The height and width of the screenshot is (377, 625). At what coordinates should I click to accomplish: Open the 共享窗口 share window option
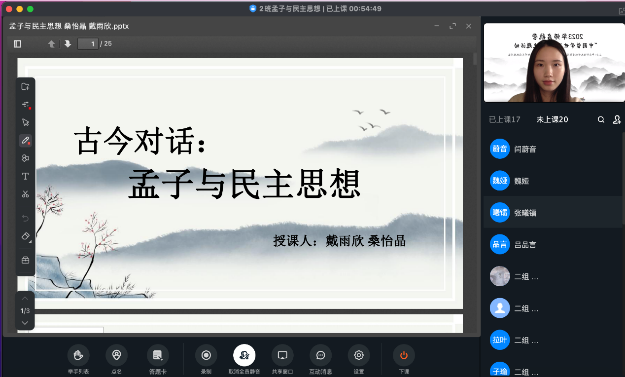tap(282, 355)
